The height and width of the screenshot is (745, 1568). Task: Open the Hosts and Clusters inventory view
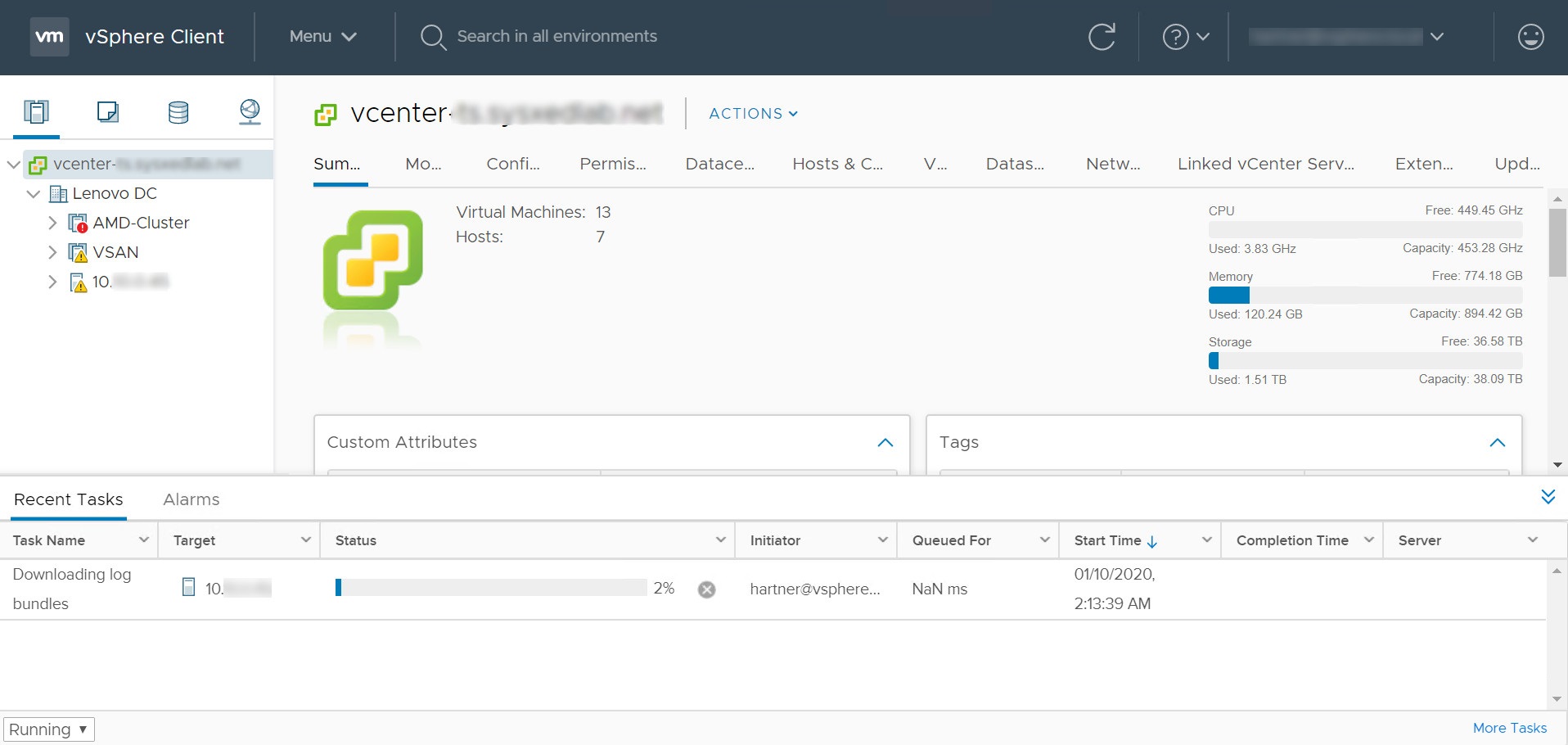pyautogui.click(x=37, y=111)
